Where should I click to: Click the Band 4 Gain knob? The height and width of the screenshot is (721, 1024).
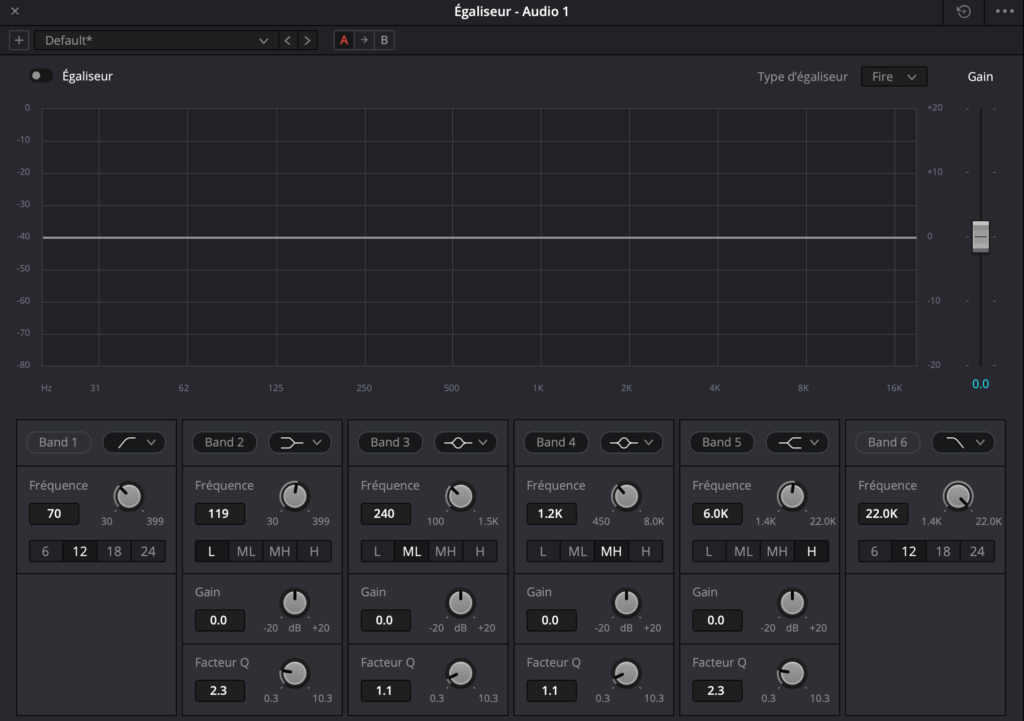(x=626, y=603)
